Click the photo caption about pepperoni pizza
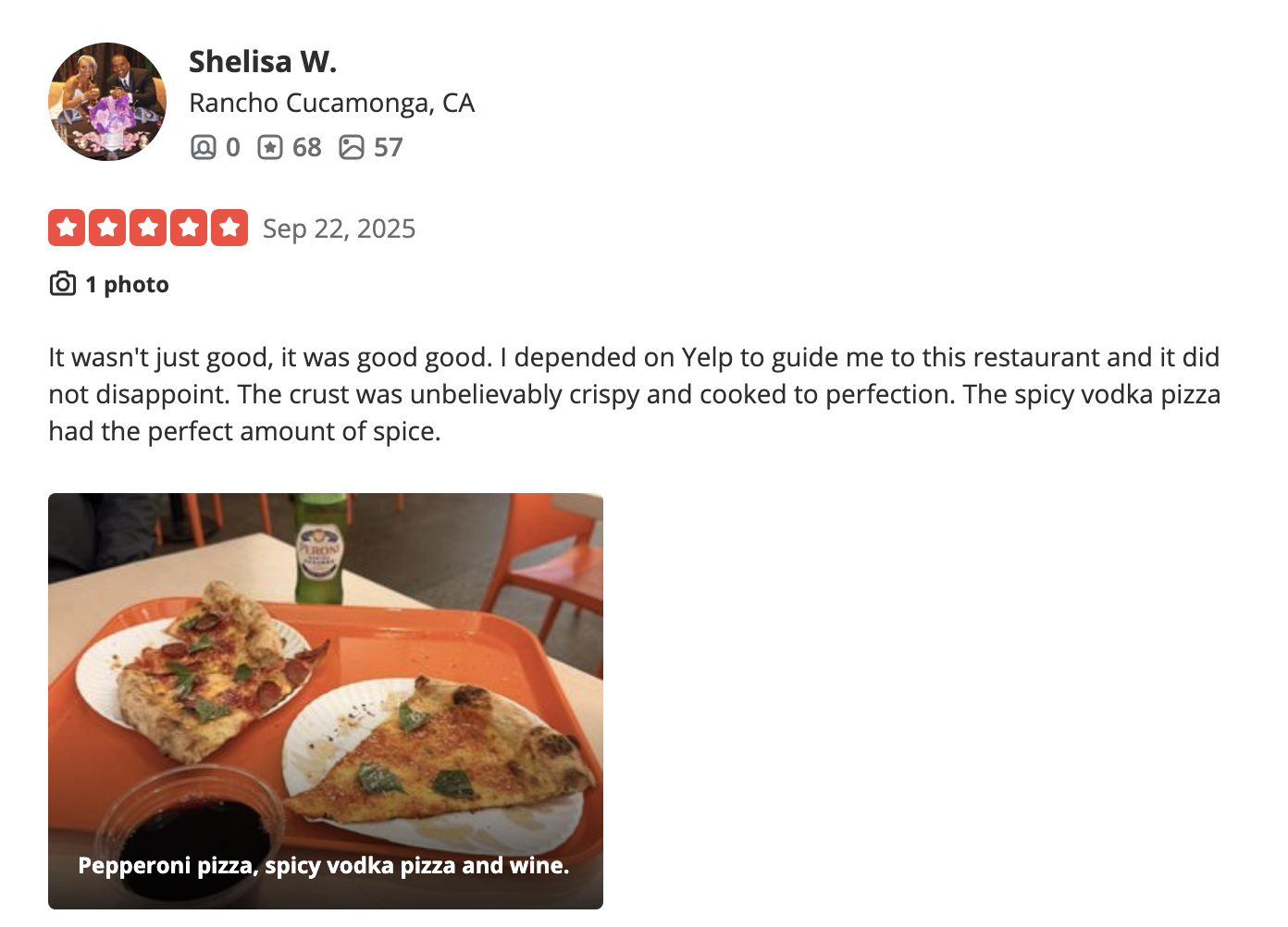Viewport: 1288px width, 927px height. click(x=323, y=865)
